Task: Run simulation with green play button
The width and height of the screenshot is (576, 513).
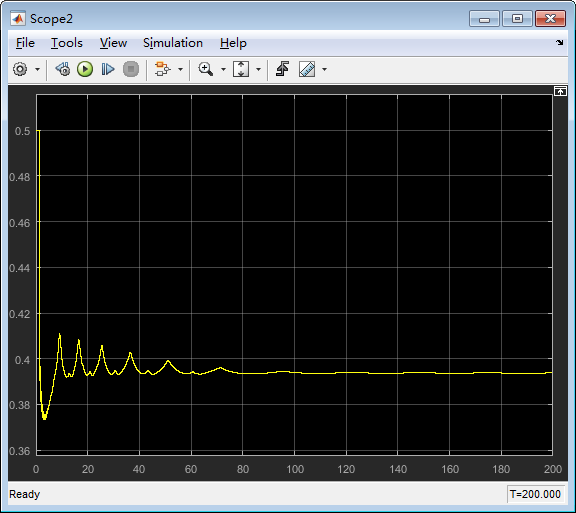Action: (x=85, y=69)
